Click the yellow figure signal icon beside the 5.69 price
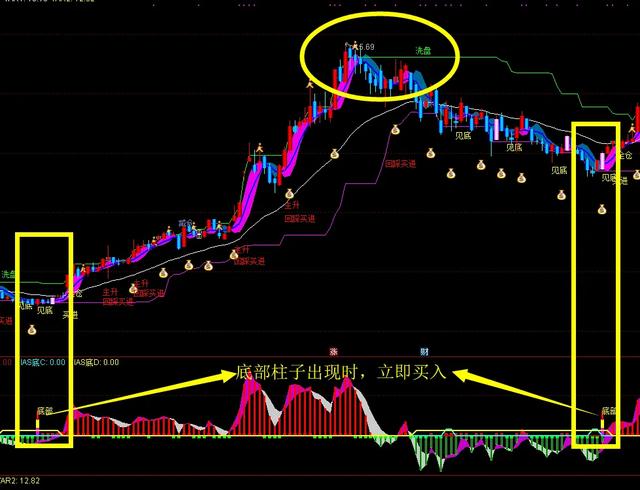This screenshot has width=640, height=490. point(356,45)
